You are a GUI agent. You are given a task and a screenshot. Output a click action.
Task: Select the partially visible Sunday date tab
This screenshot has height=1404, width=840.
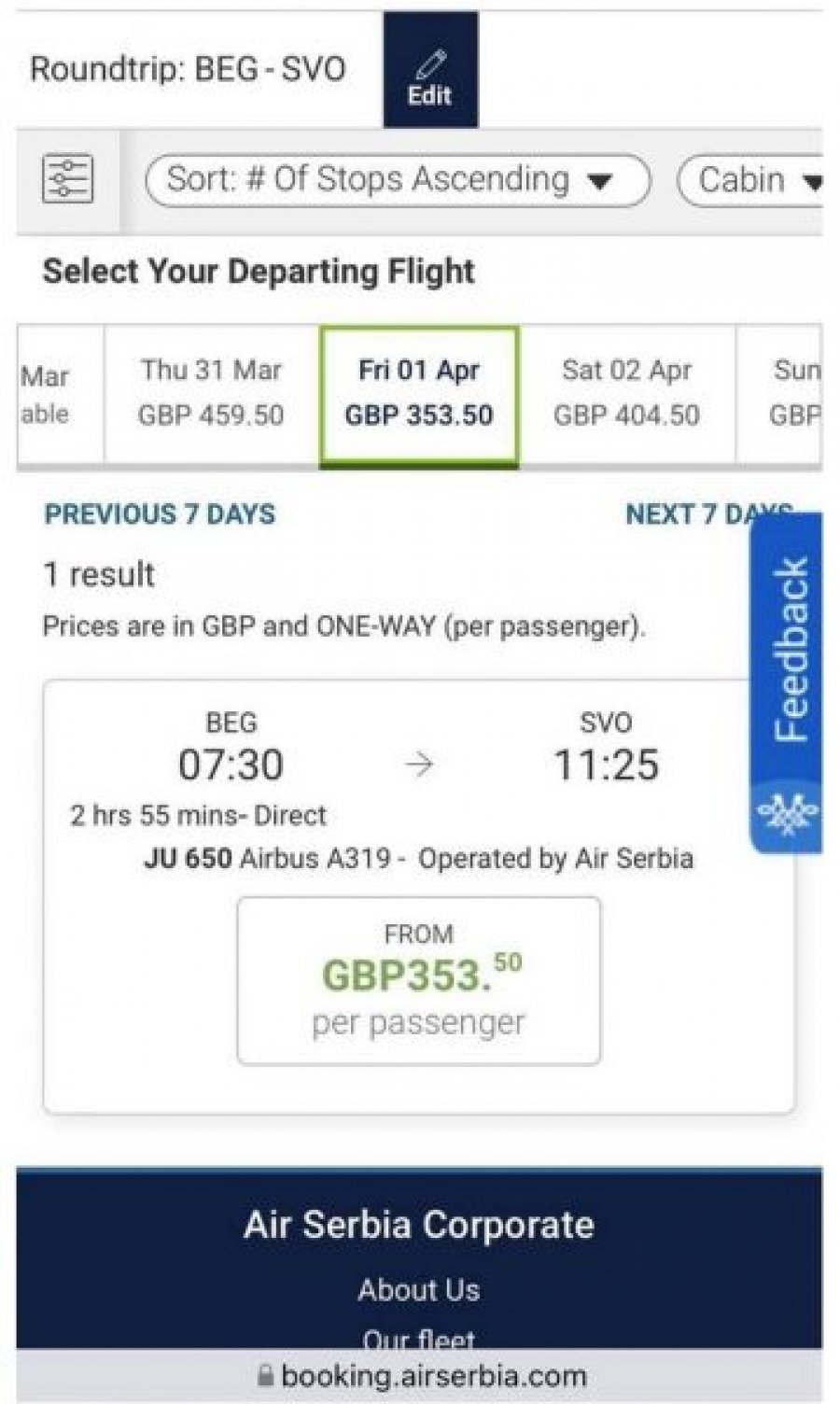(x=779, y=393)
